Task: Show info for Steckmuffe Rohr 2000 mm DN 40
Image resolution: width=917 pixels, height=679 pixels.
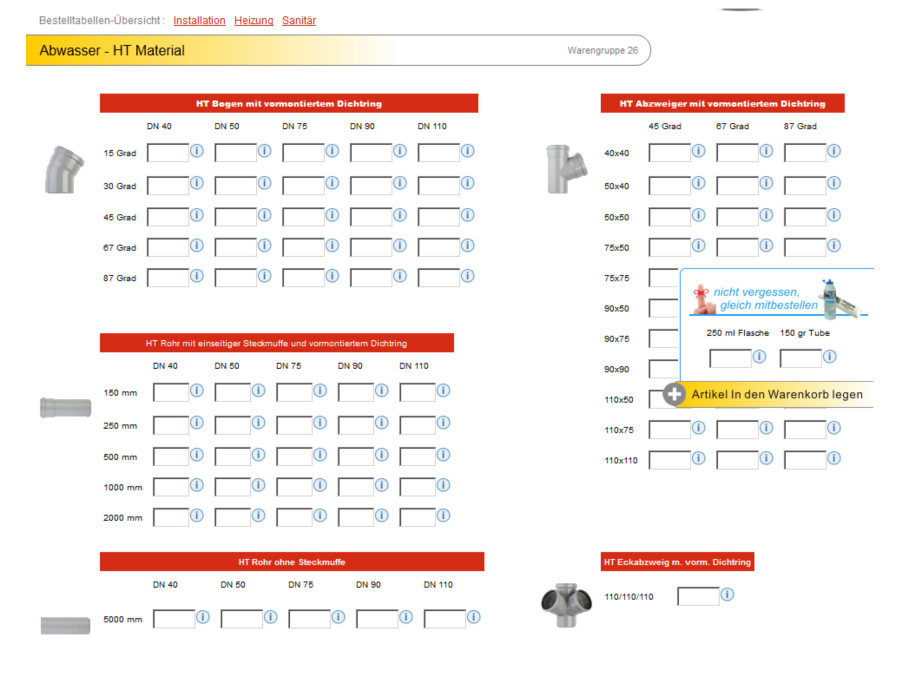Action: pos(197,515)
